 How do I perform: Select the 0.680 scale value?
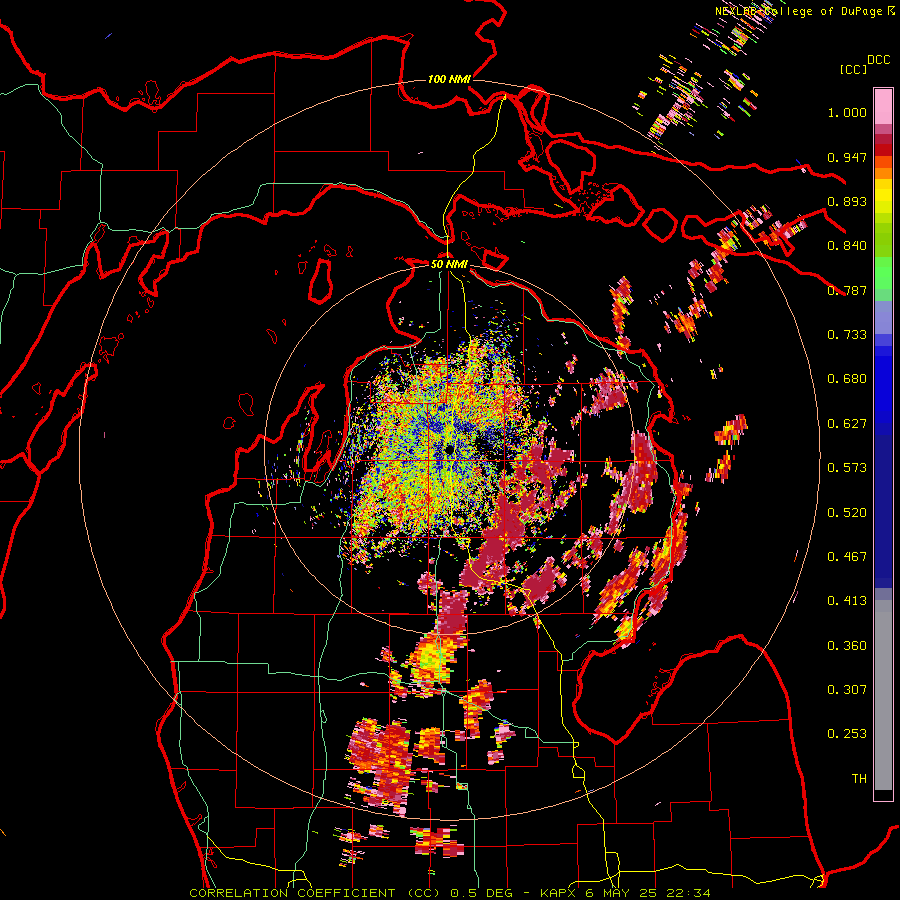pyautogui.click(x=847, y=379)
